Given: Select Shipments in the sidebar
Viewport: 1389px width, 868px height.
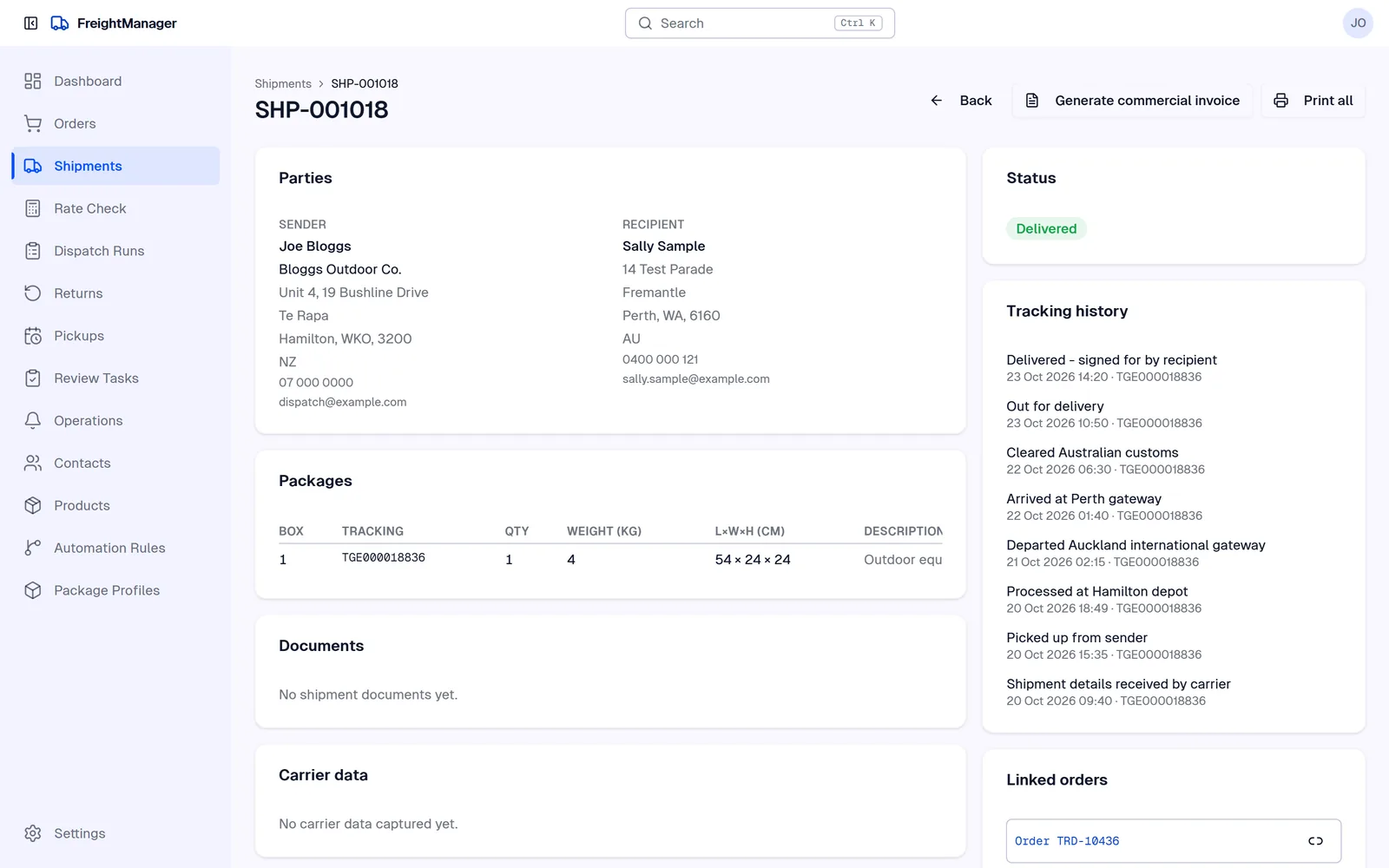Looking at the screenshot, I should pyautogui.click(x=115, y=166).
